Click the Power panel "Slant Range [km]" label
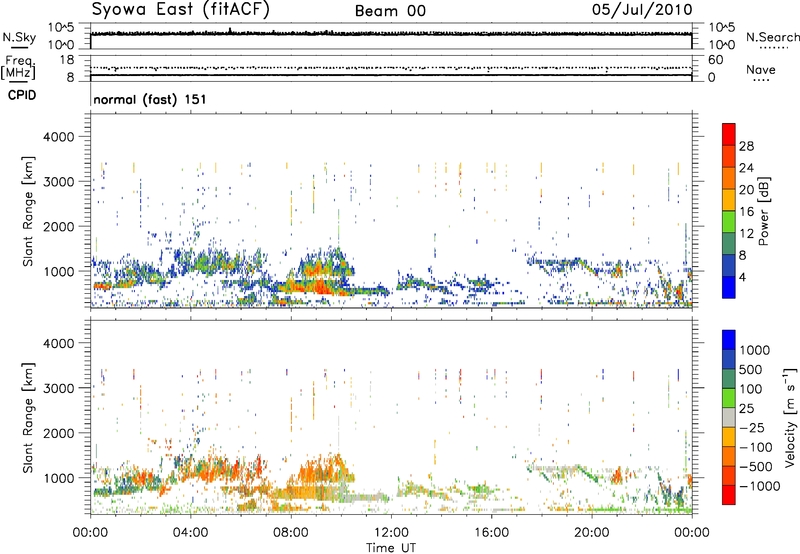Image resolution: width=800 pixels, height=554 pixels. (x=28, y=211)
